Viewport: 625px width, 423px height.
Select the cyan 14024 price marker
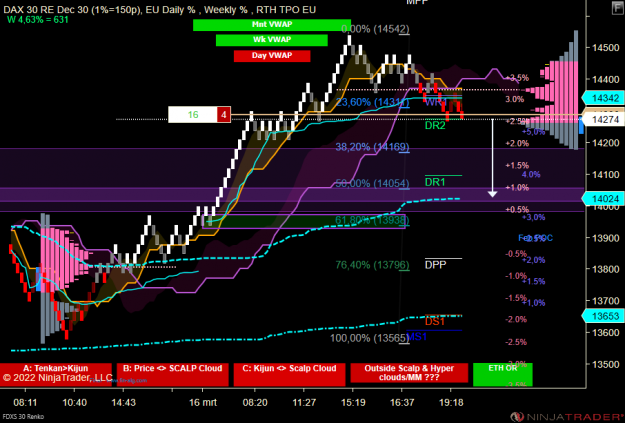(x=603, y=199)
